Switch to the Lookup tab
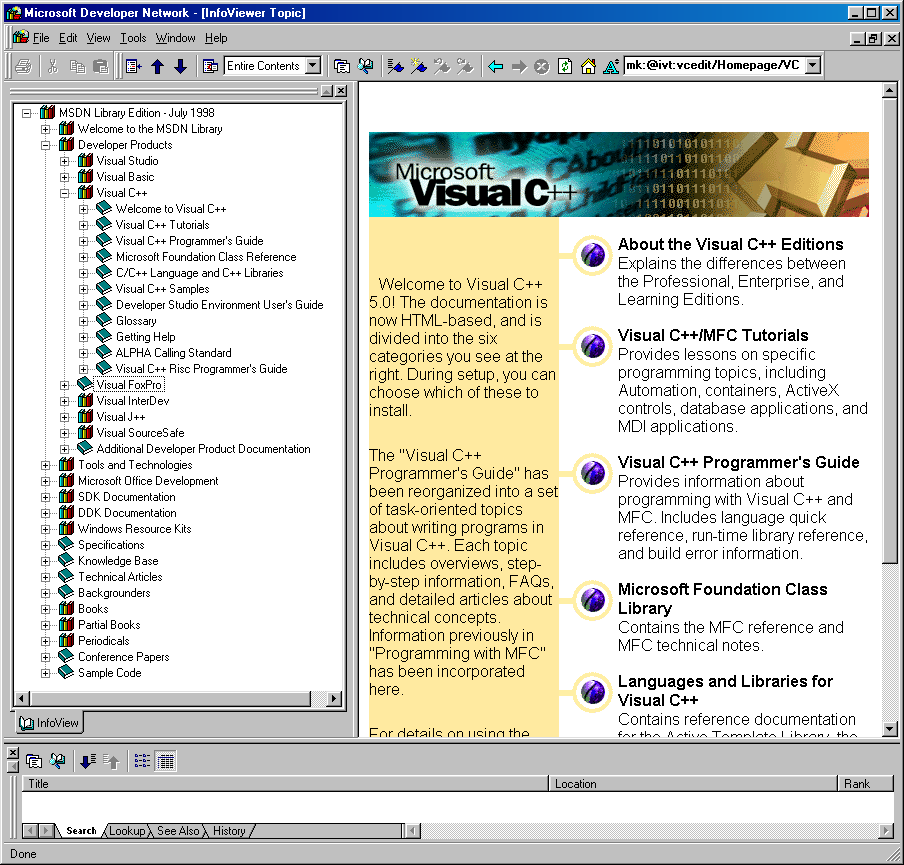The width and height of the screenshot is (904, 865). (x=127, y=831)
